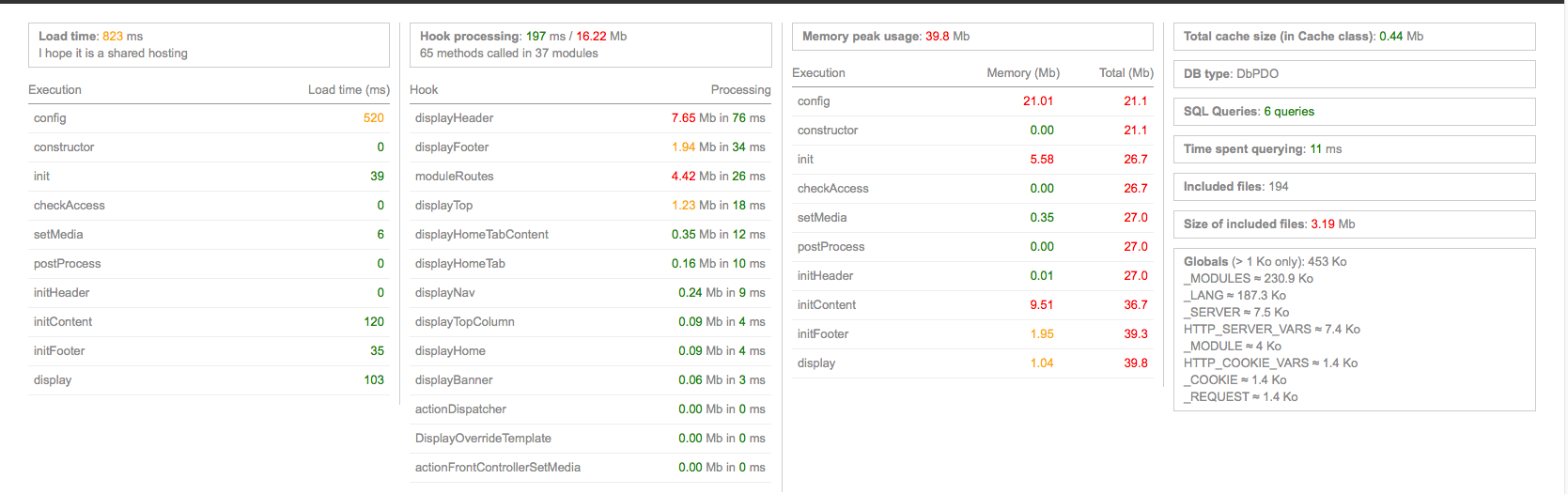Click the Hook processing summary box

coord(590,45)
